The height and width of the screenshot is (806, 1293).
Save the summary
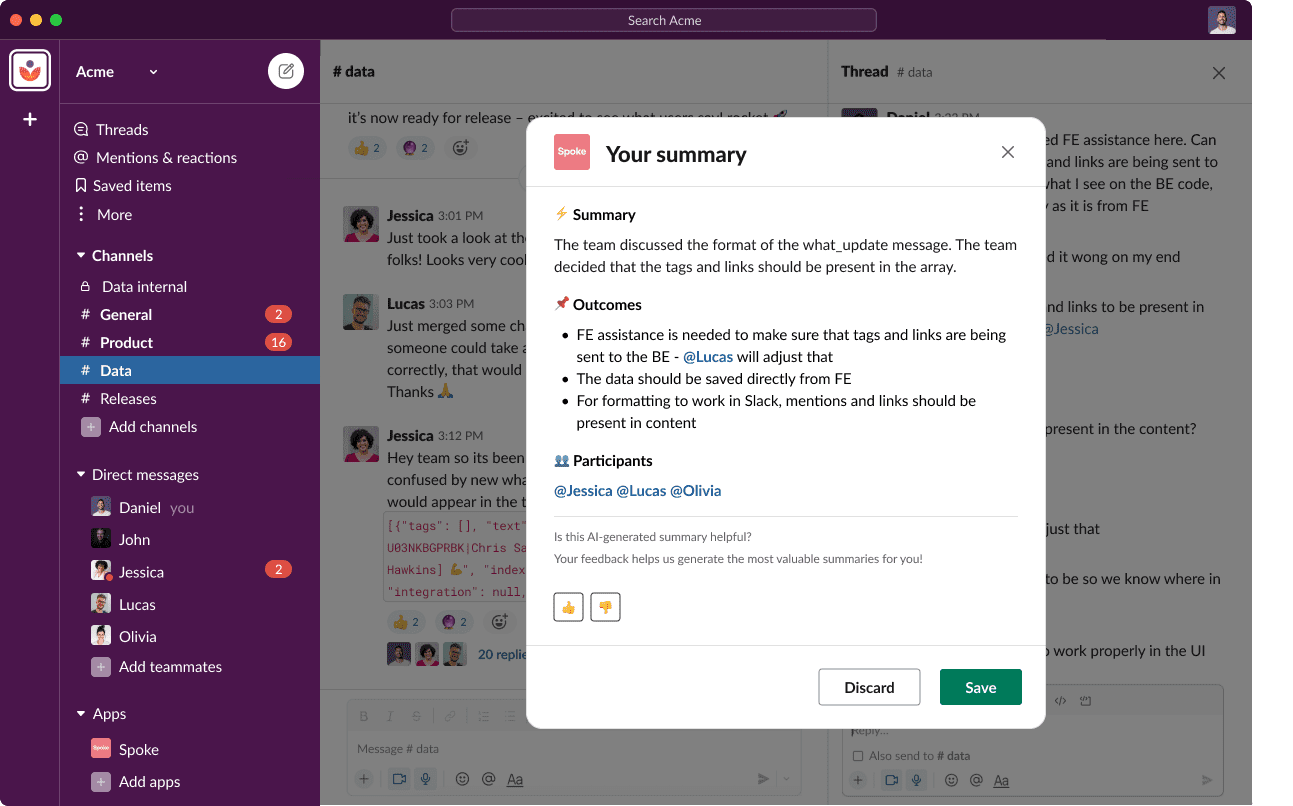[x=981, y=687]
